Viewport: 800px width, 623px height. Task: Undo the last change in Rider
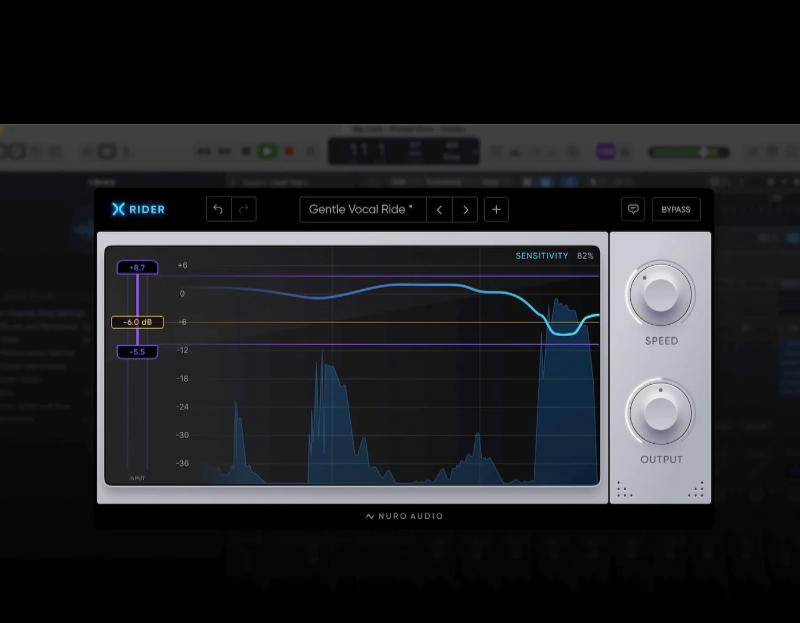tap(218, 209)
